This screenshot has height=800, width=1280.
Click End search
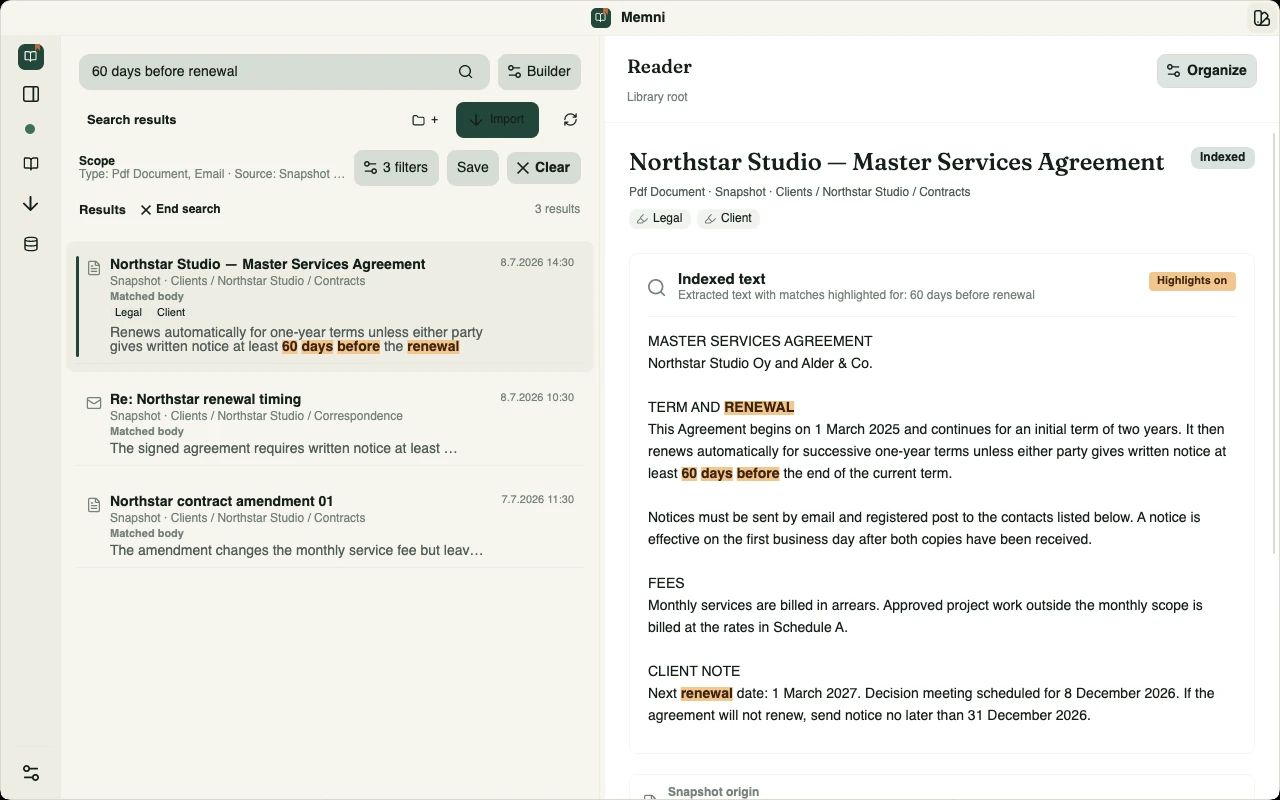click(180, 210)
